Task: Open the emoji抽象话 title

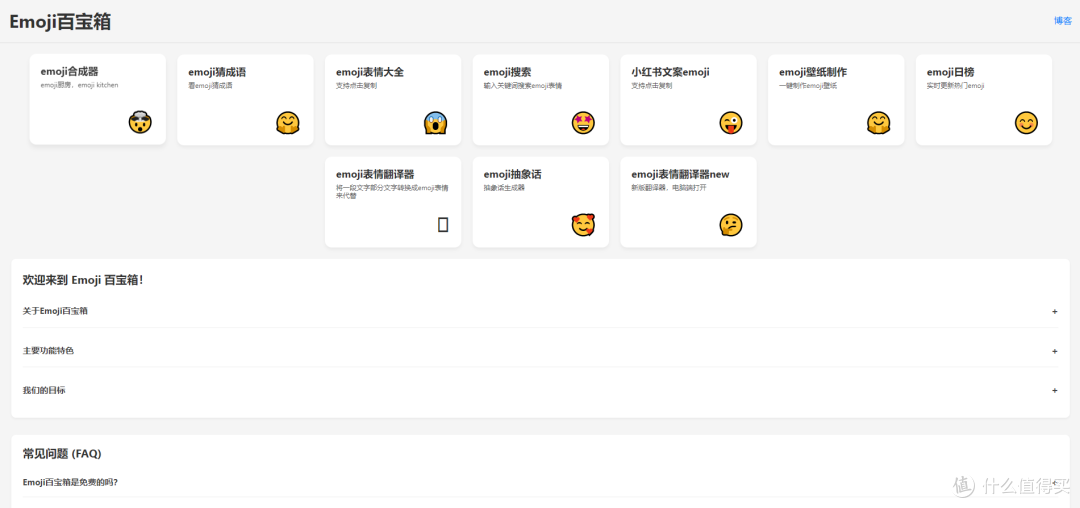Action: point(512,174)
